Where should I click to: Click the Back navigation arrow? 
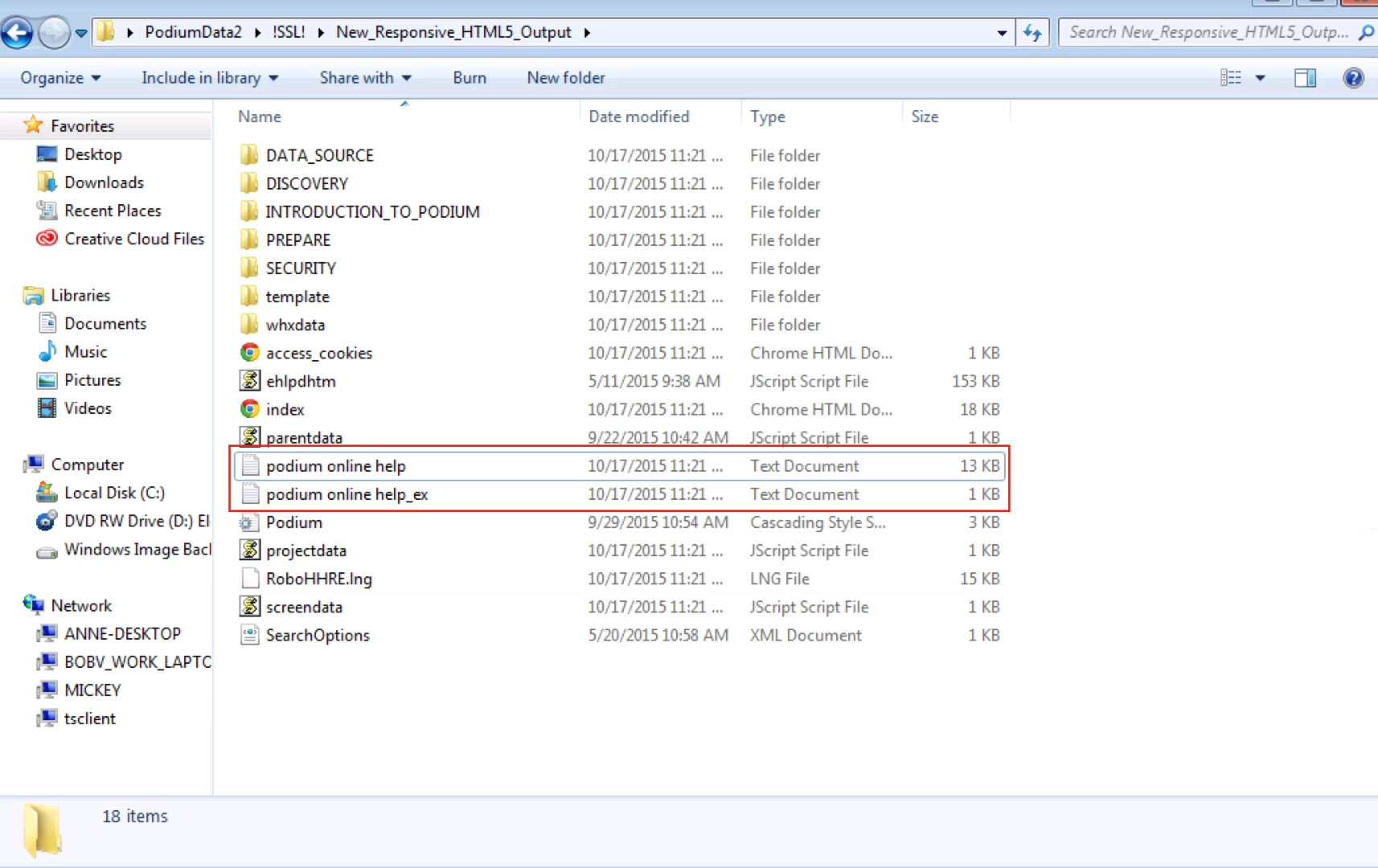coord(17,33)
